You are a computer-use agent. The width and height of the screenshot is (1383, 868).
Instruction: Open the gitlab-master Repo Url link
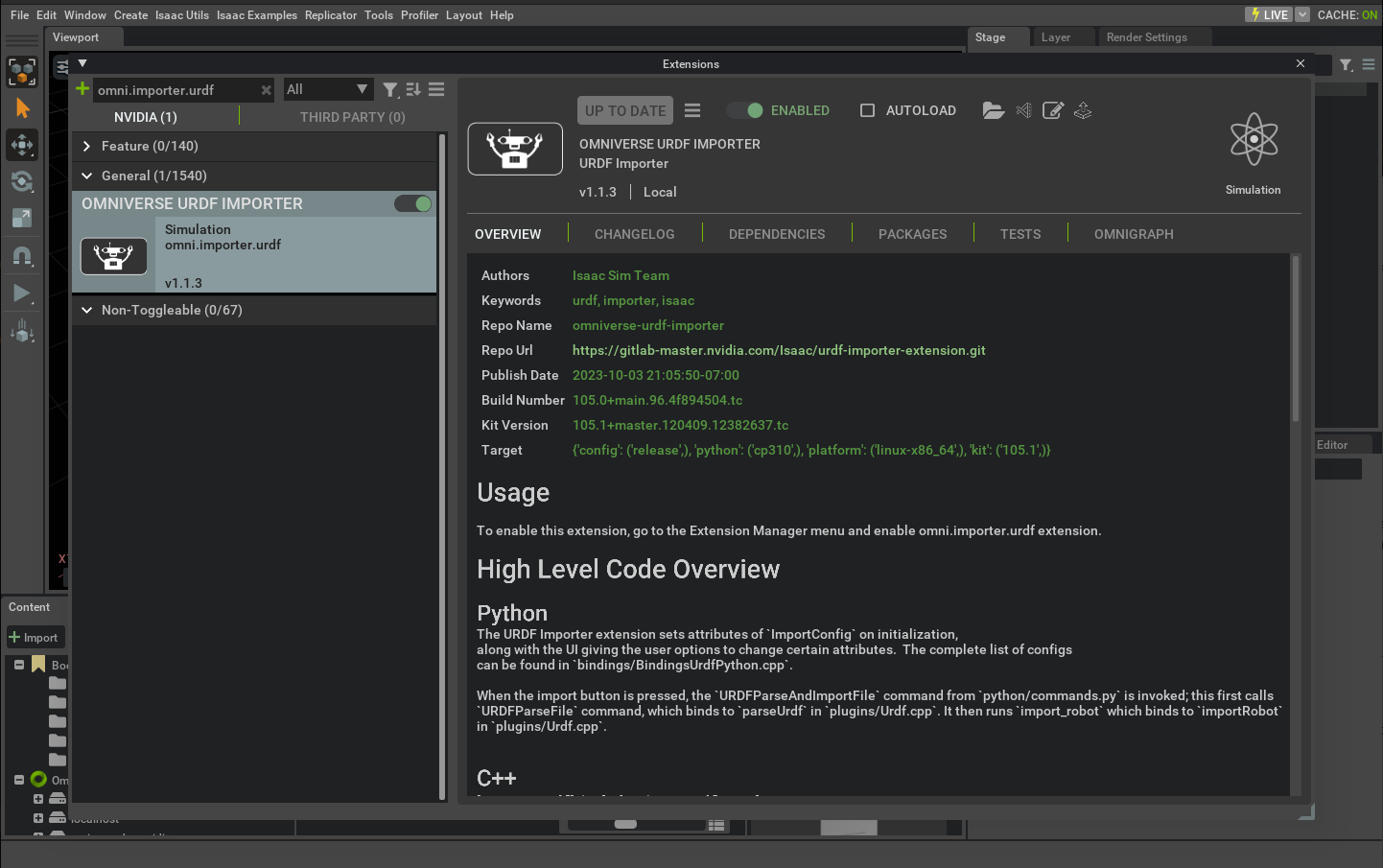[x=779, y=350]
